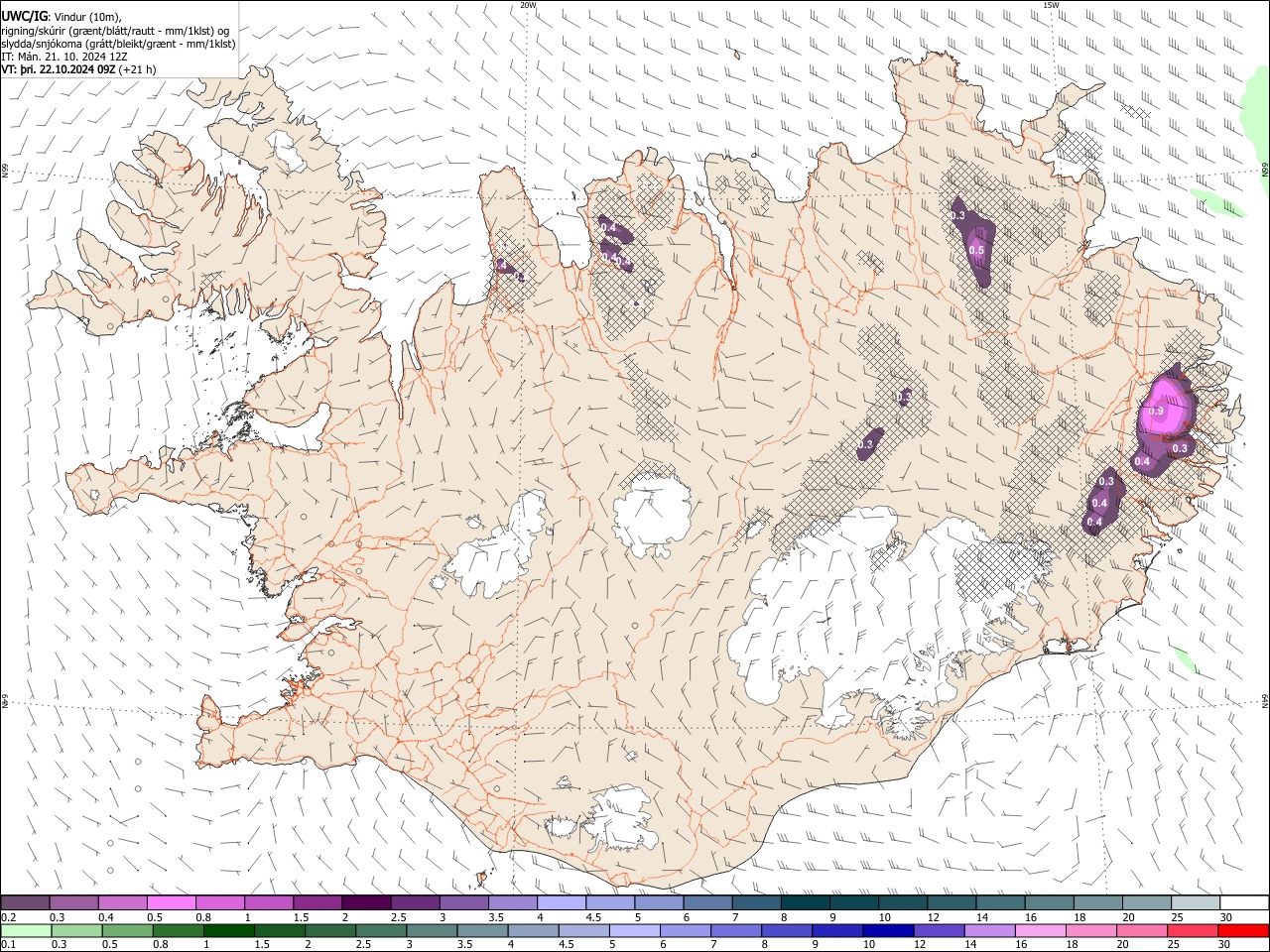Click the round white Hofsjökull glacier in central Iceland
The height and width of the screenshot is (952, 1270).
click(652, 516)
